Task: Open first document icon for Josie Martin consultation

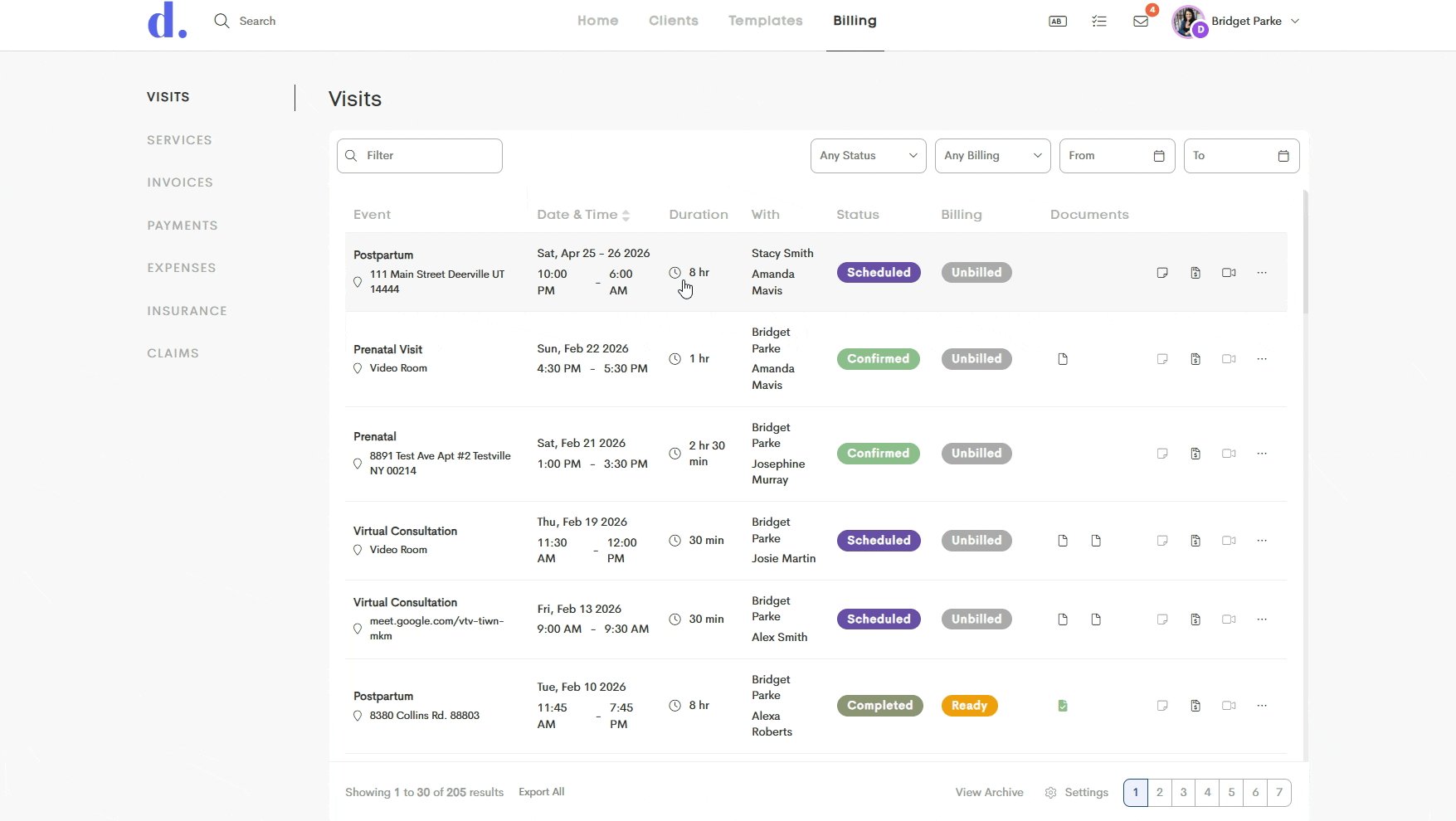Action: click(1063, 541)
